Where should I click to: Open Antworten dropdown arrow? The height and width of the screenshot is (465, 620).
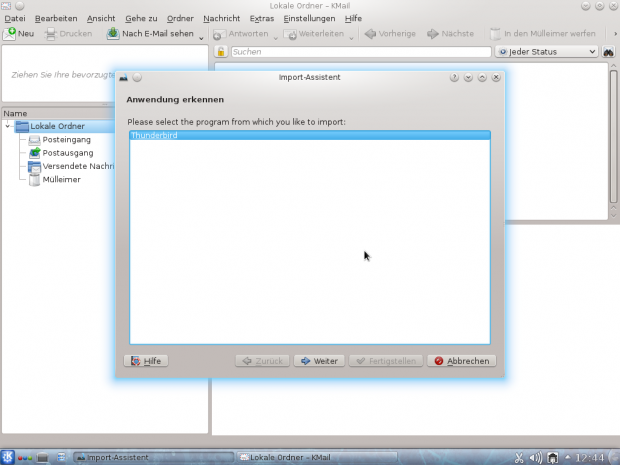276,38
